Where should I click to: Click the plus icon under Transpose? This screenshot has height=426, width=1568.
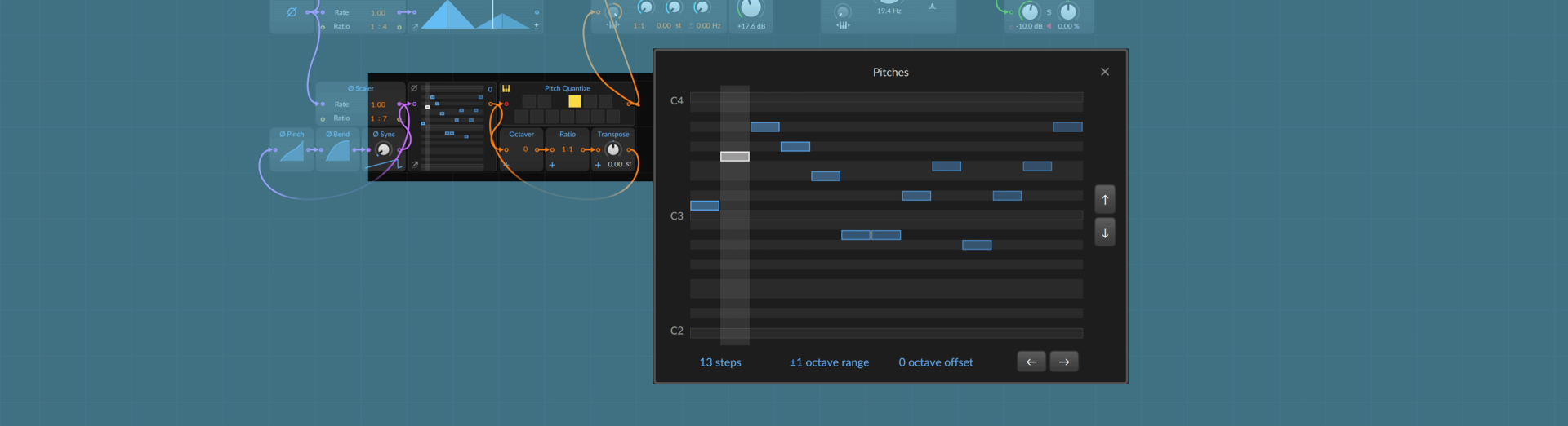(598, 165)
